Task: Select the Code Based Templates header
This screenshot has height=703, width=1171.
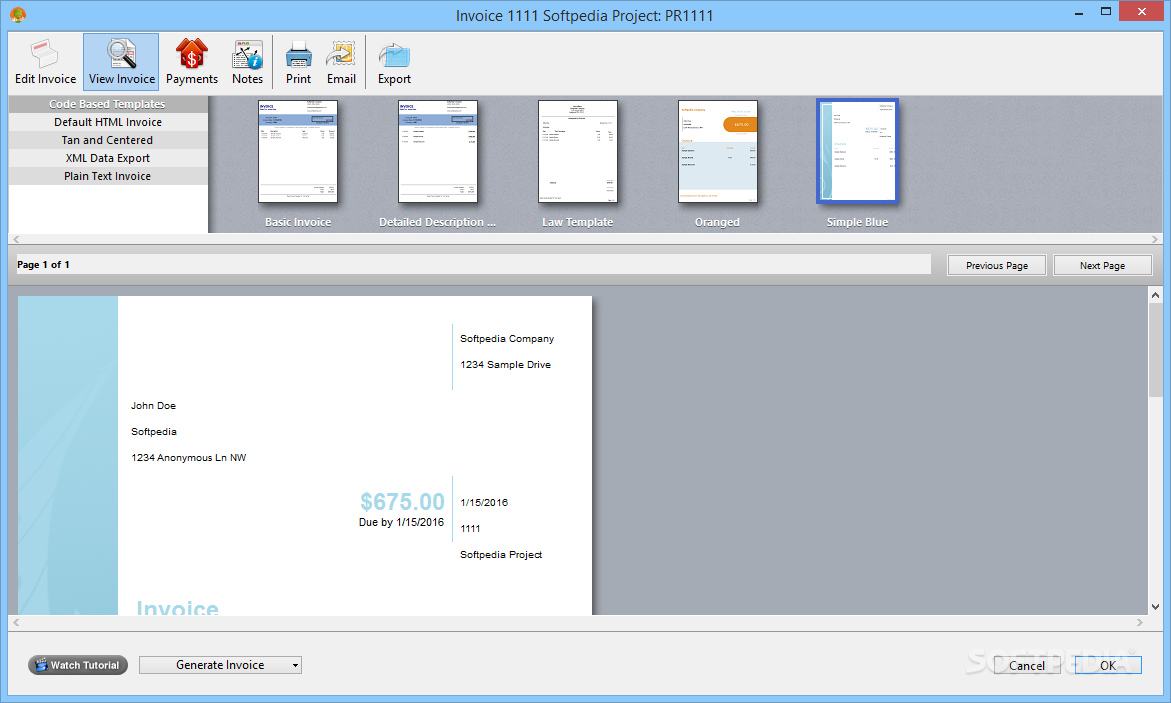Action: pos(108,104)
